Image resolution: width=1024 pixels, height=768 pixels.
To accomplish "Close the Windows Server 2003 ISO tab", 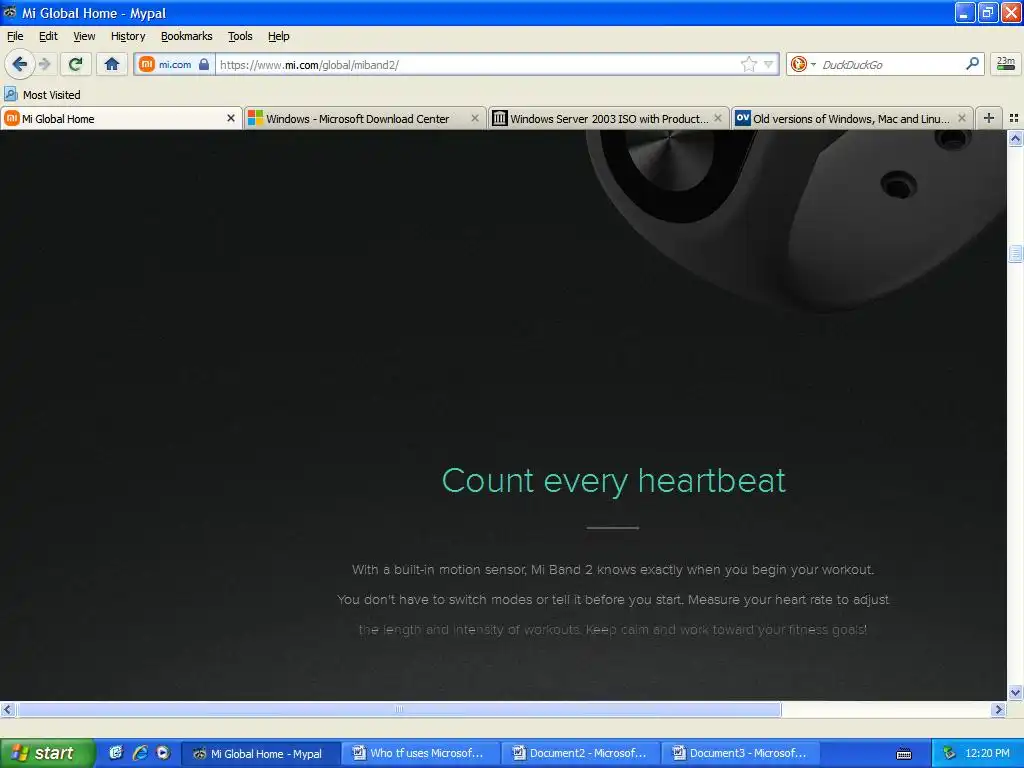I will [x=718, y=118].
